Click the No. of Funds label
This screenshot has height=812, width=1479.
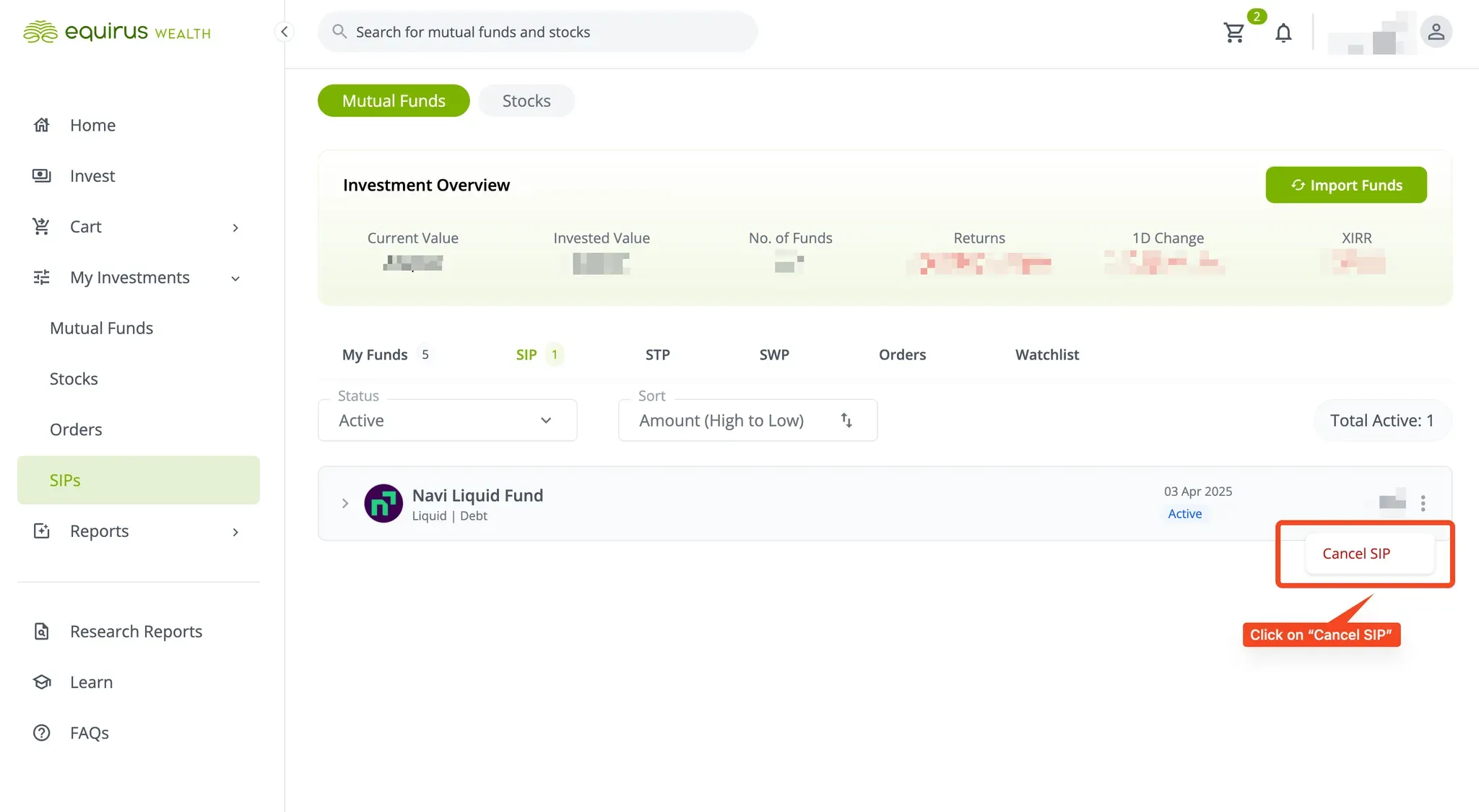point(790,238)
